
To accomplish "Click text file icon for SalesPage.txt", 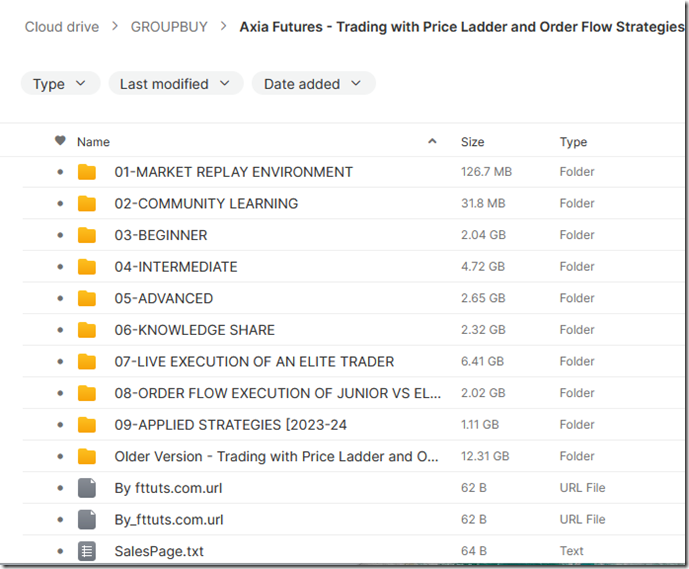I will (87, 551).
